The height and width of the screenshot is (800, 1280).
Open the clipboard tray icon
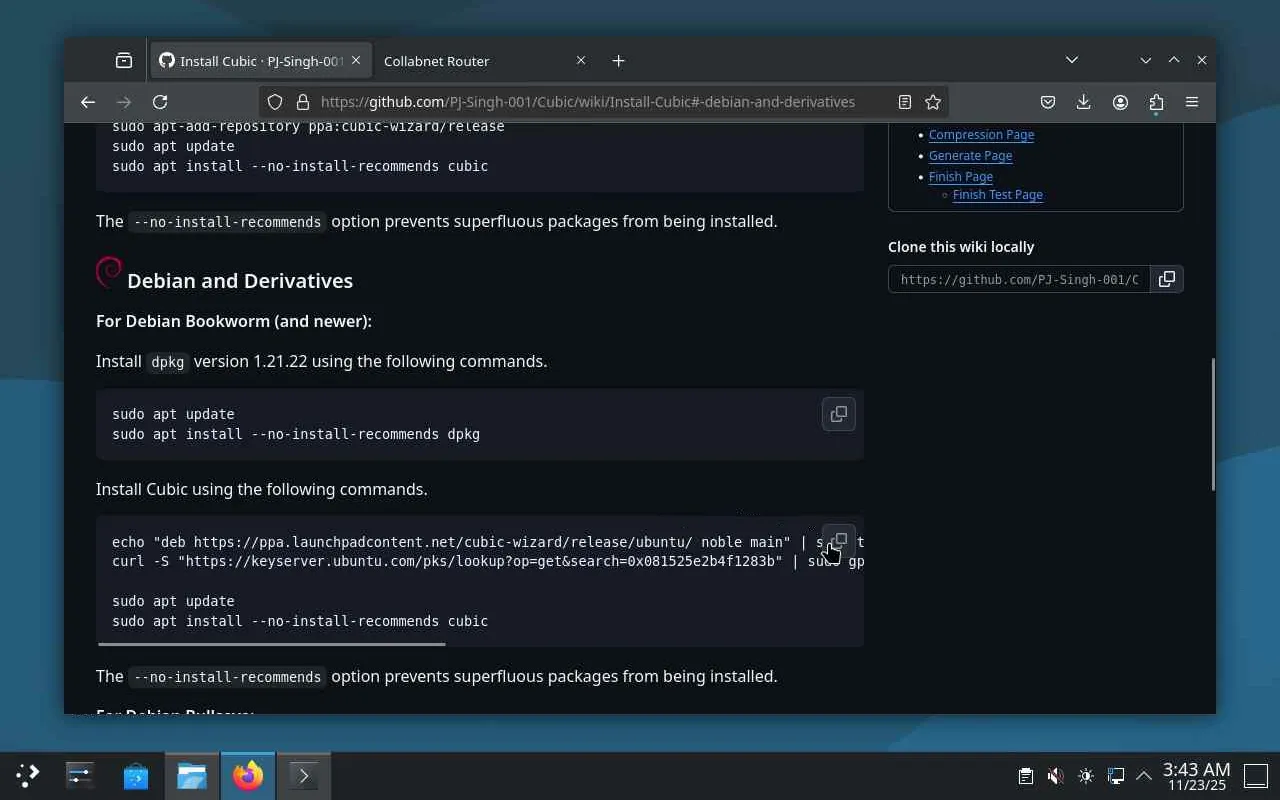pyautogui.click(x=1026, y=776)
